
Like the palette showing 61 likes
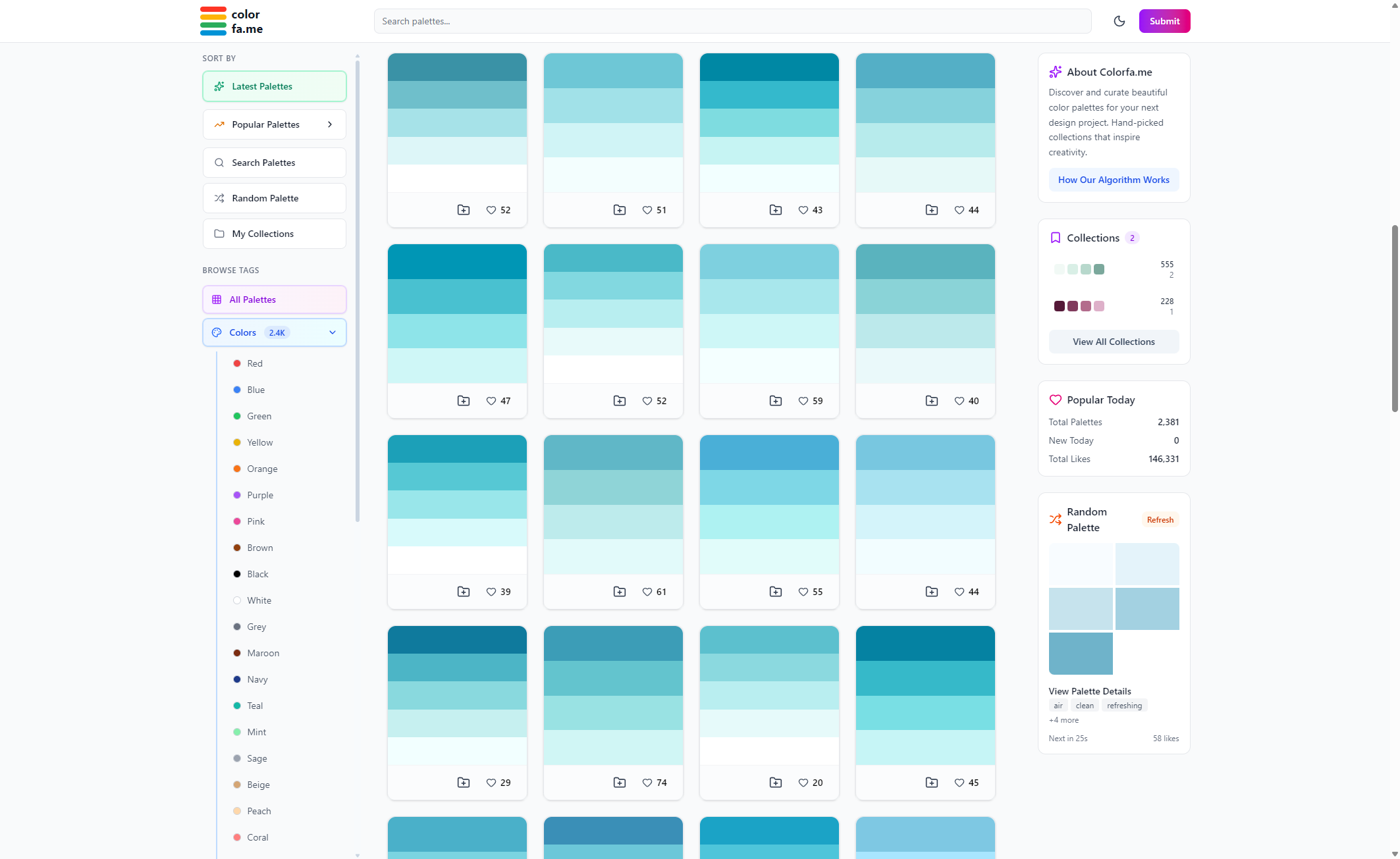[647, 592]
